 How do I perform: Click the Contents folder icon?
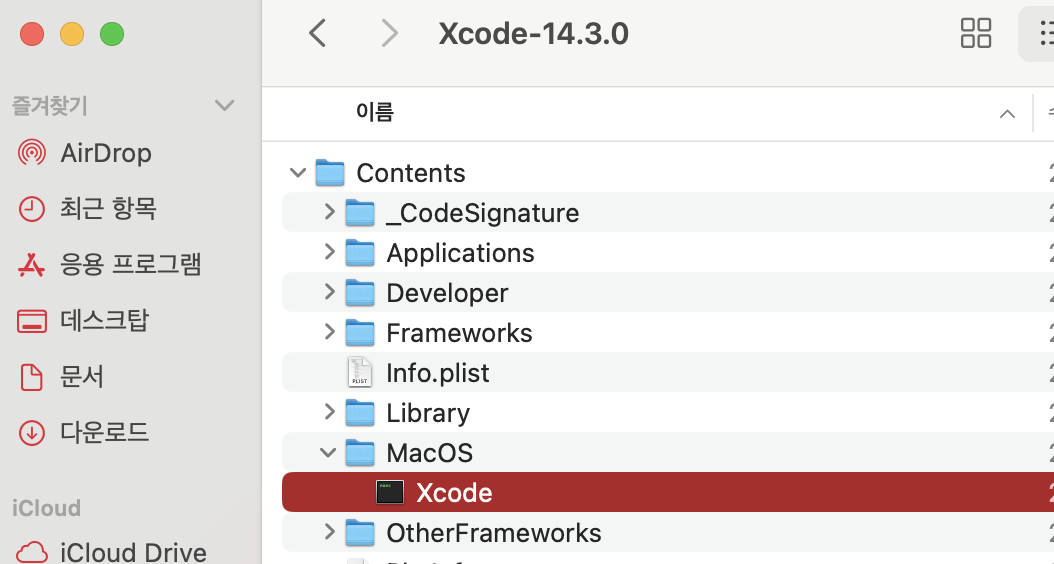[x=330, y=173]
